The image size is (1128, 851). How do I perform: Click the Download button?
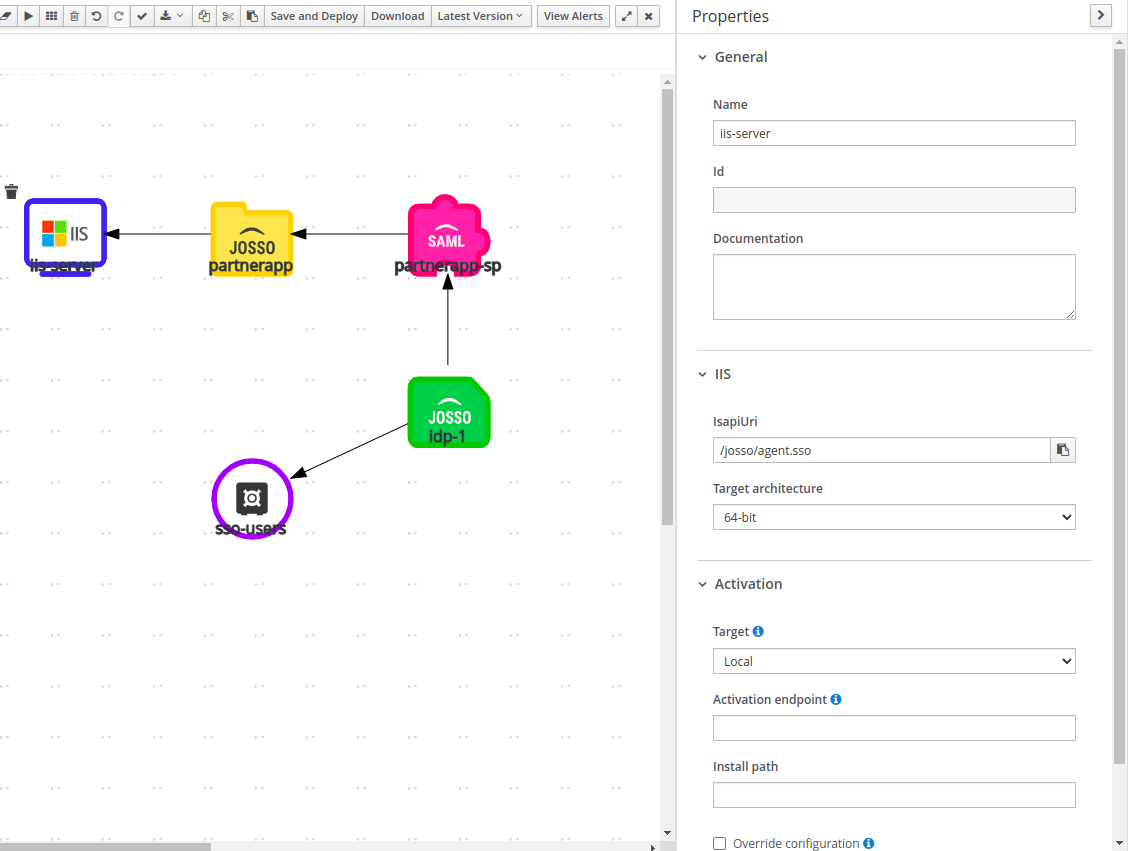pyautogui.click(x=398, y=16)
